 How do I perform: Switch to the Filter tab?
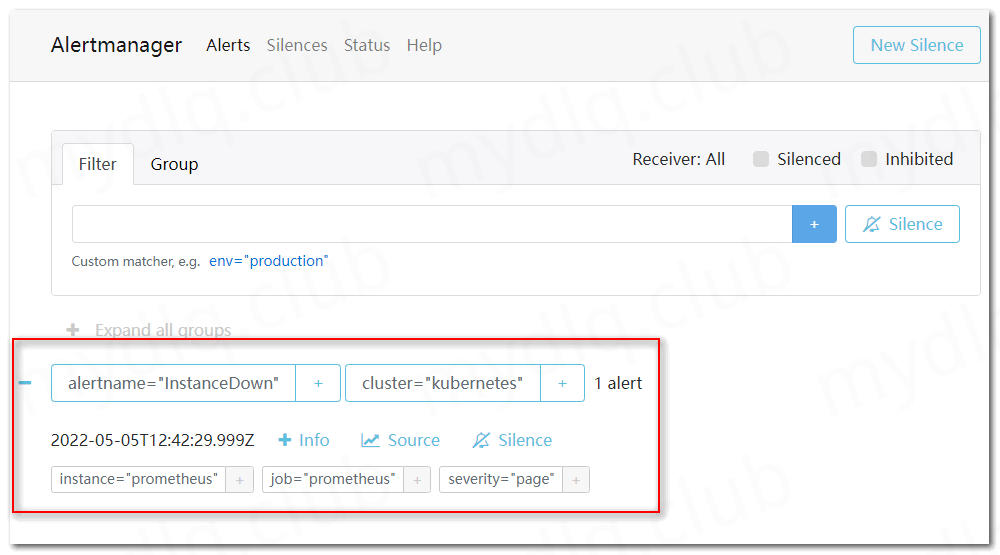[98, 164]
